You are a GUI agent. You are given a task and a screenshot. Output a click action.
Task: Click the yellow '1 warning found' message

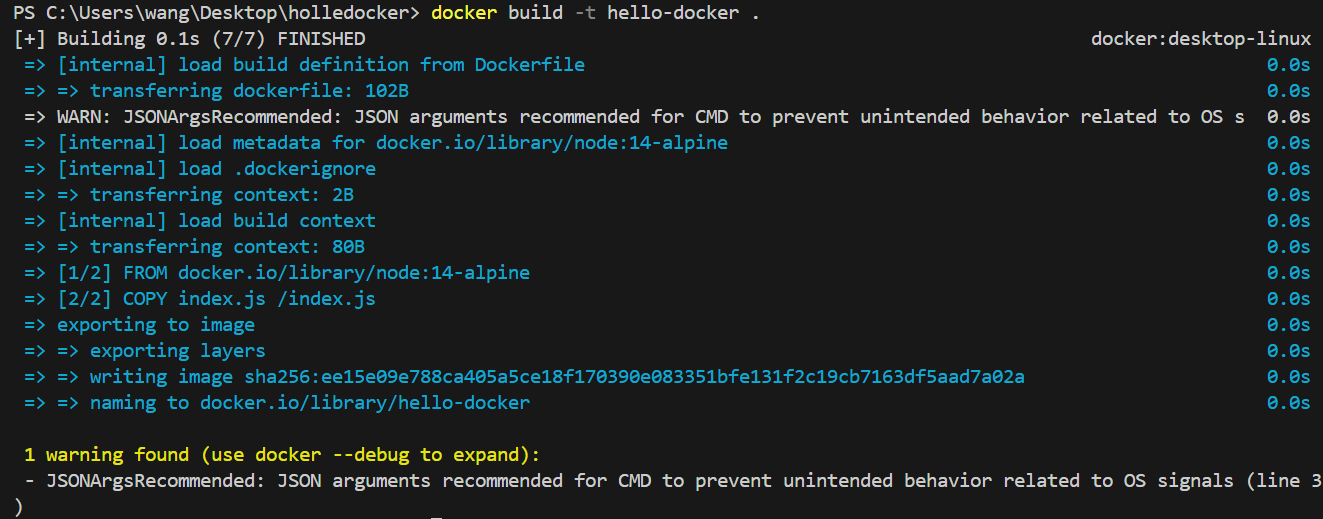(282, 455)
